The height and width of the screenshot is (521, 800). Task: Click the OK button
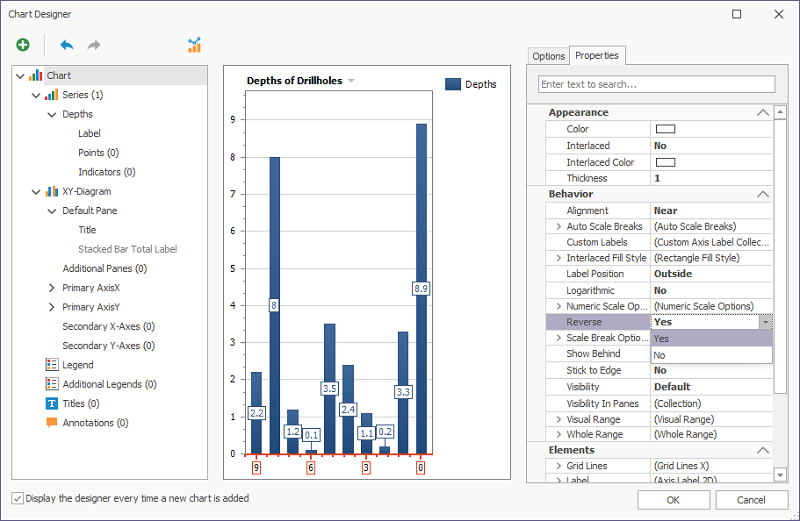(673, 499)
